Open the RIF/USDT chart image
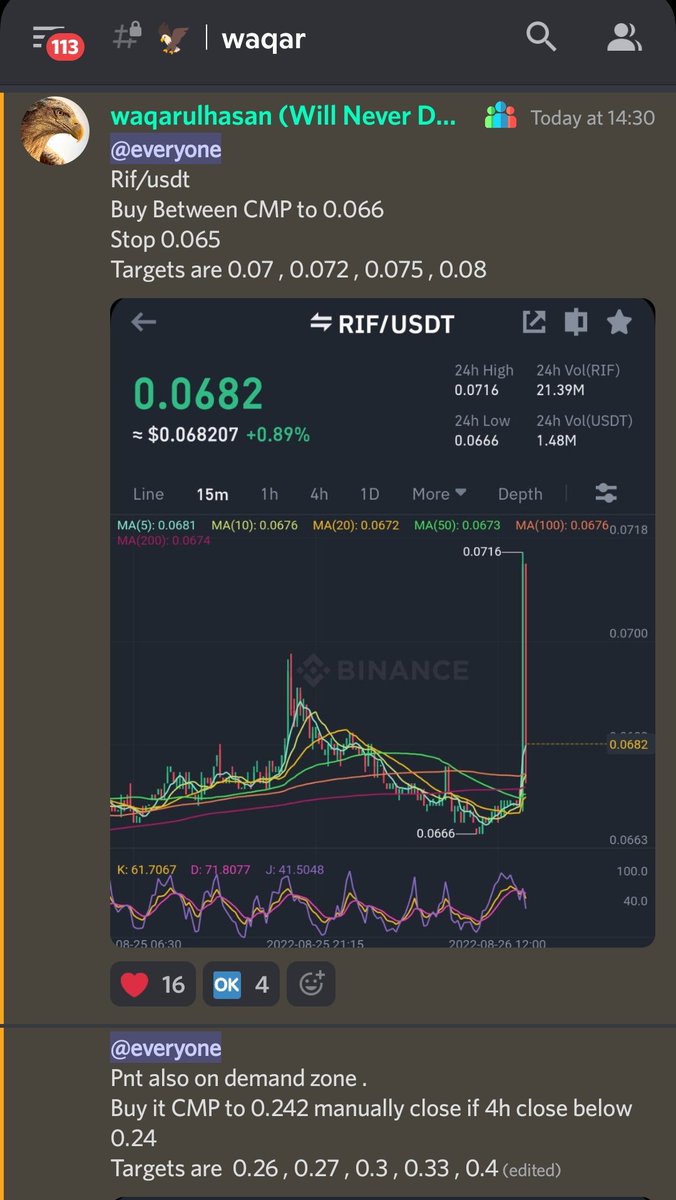The width and height of the screenshot is (676, 1200). coord(382,622)
